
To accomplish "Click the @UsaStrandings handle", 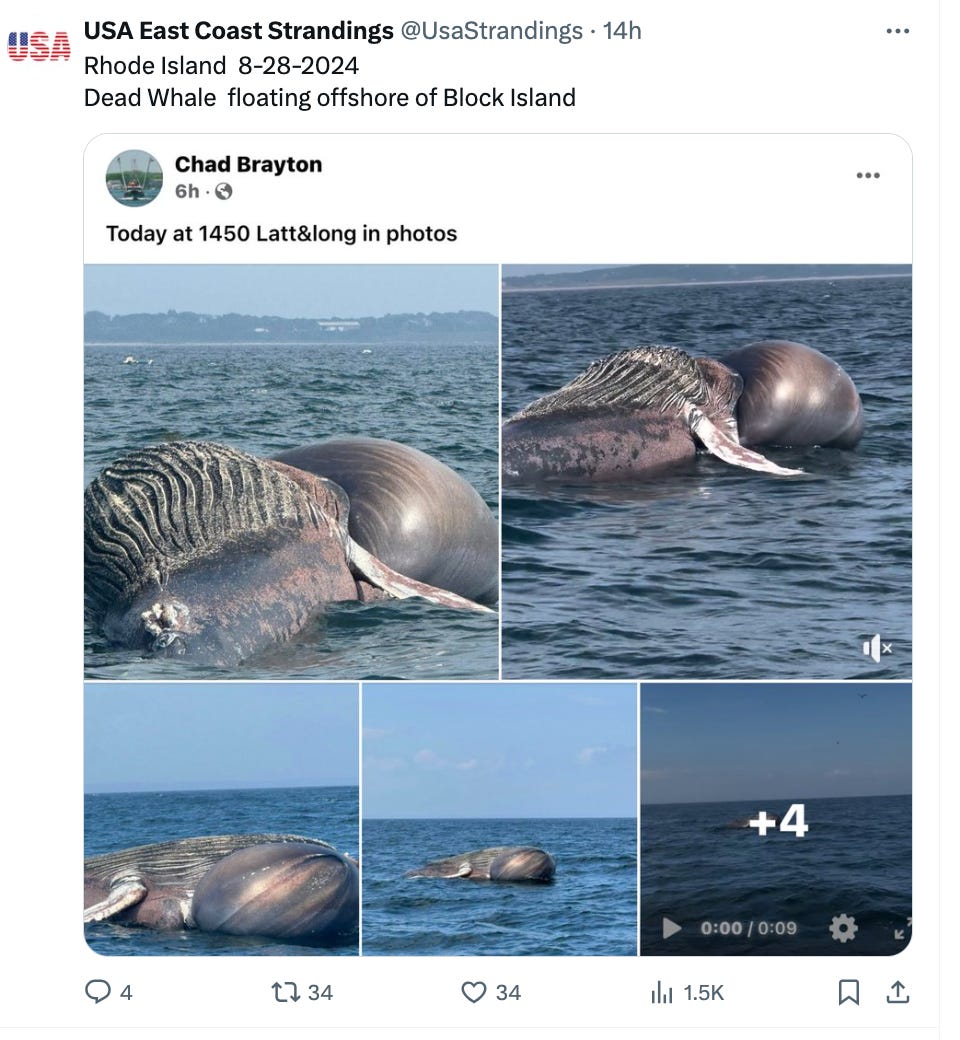I will [x=492, y=31].
